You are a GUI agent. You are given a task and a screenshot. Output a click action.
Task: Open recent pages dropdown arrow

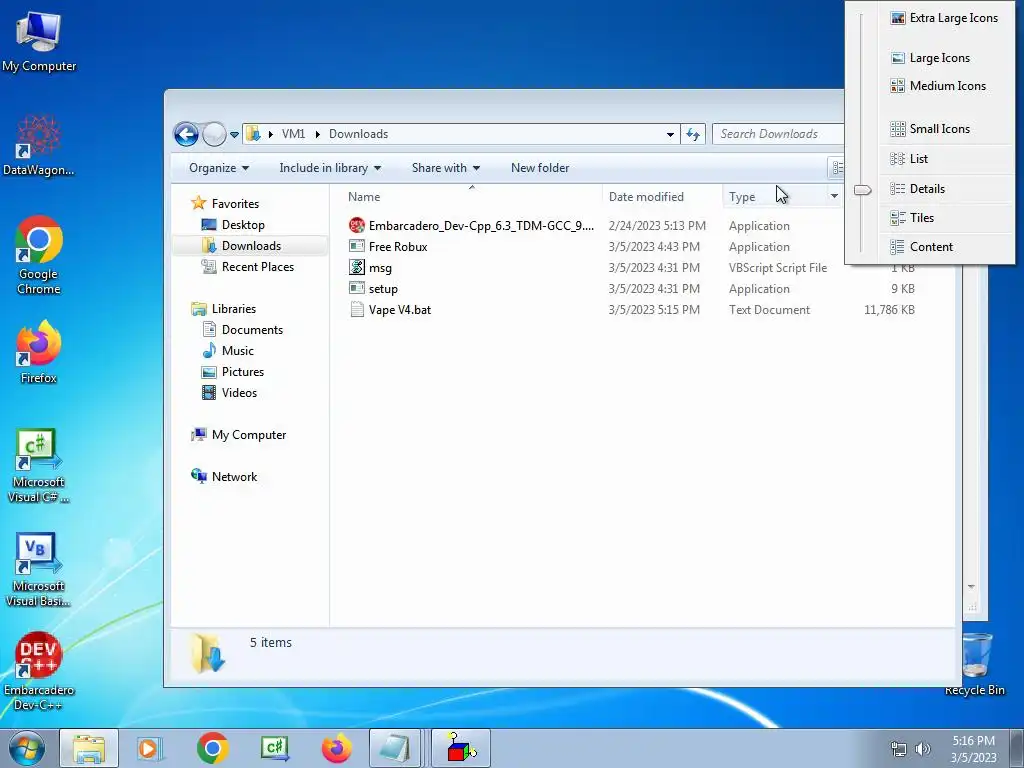234,135
